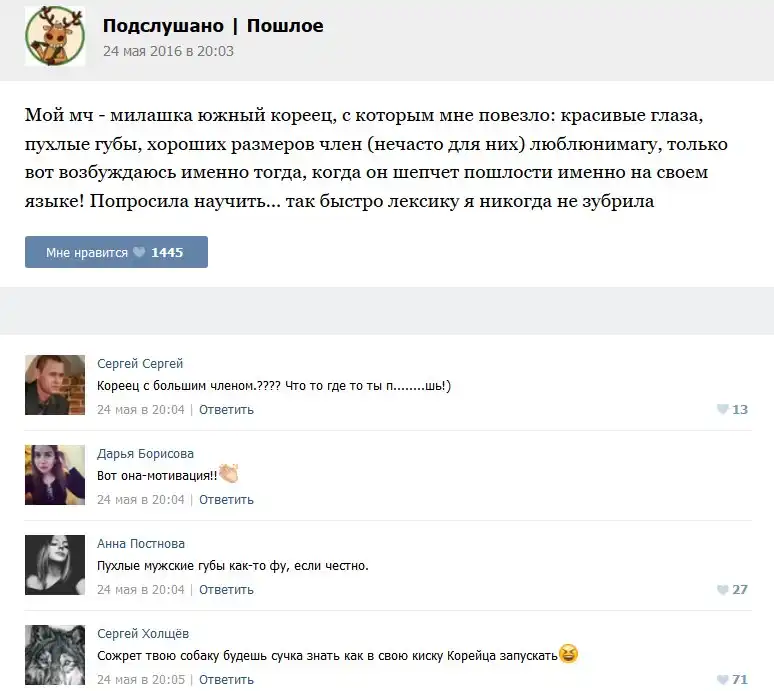
Task: Click the deer avatar of Подслушано group
Action: tap(55, 36)
